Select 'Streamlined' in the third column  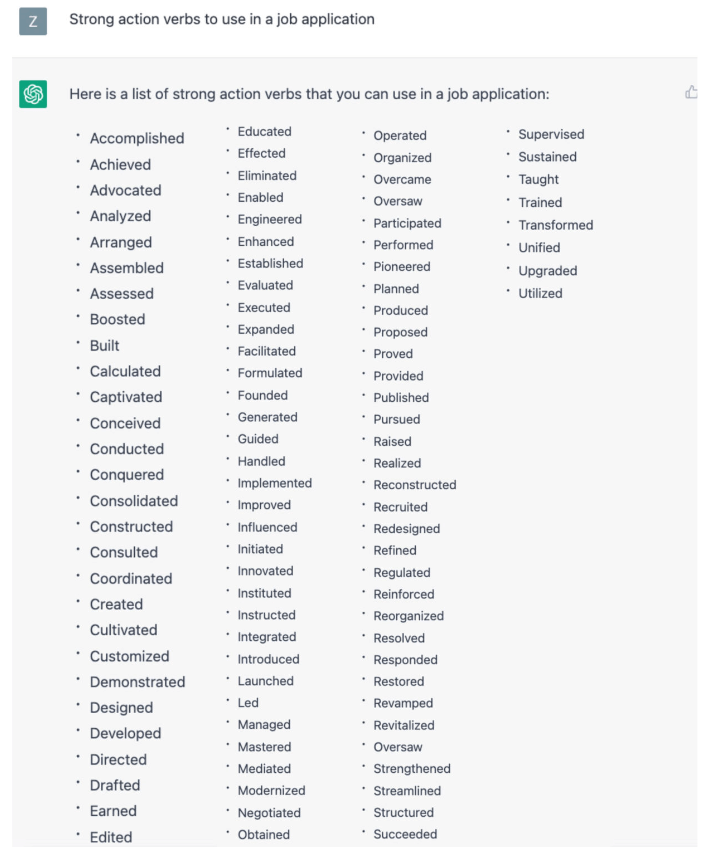pos(407,790)
